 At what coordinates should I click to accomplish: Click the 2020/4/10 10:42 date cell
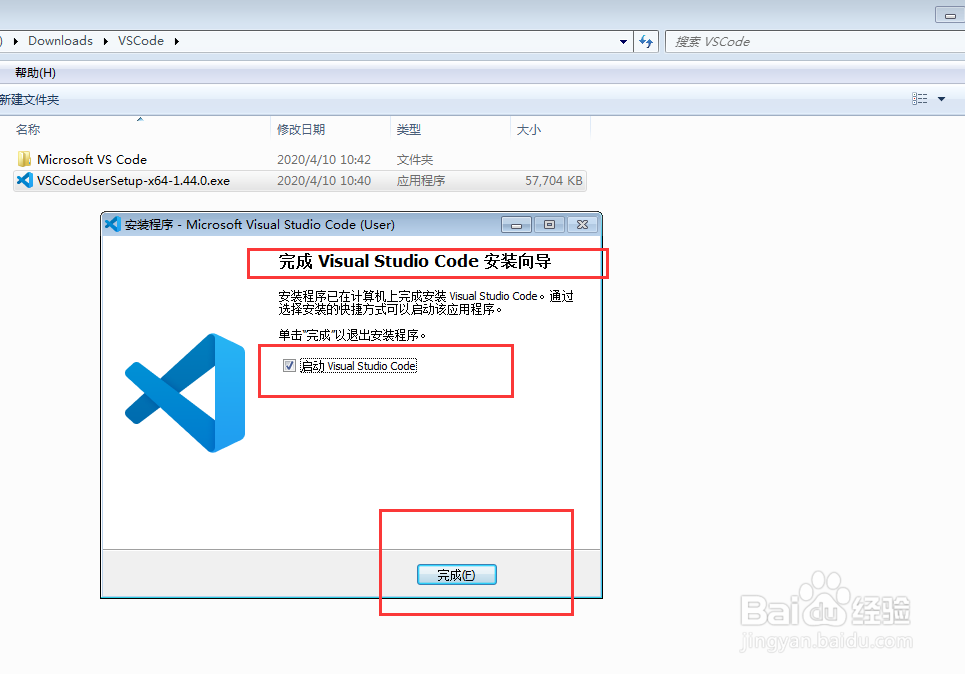324,159
